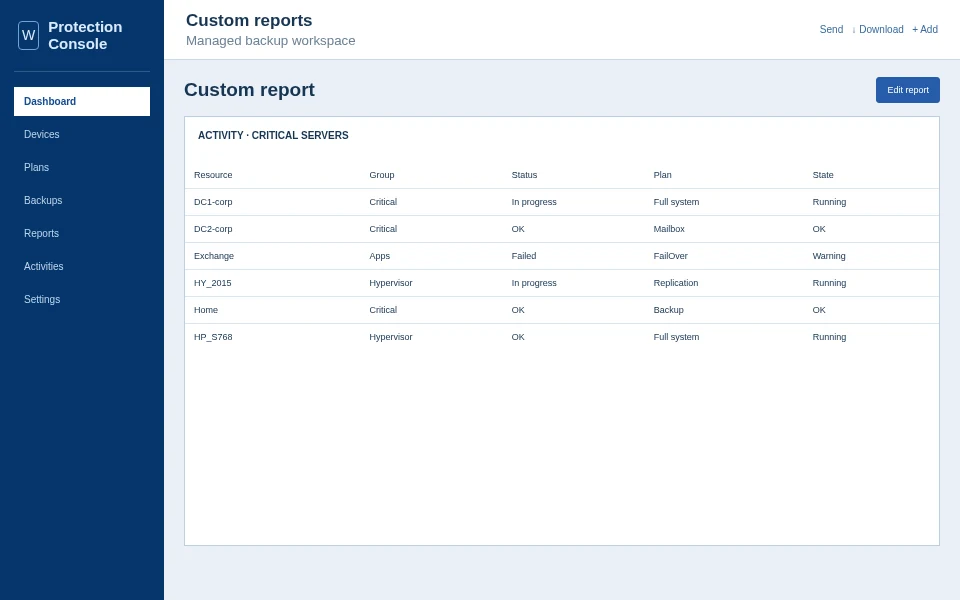Click Hypervisor group for HP_S768
This screenshot has height=600, width=960.
pyautogui.click(x=391, y=337)
